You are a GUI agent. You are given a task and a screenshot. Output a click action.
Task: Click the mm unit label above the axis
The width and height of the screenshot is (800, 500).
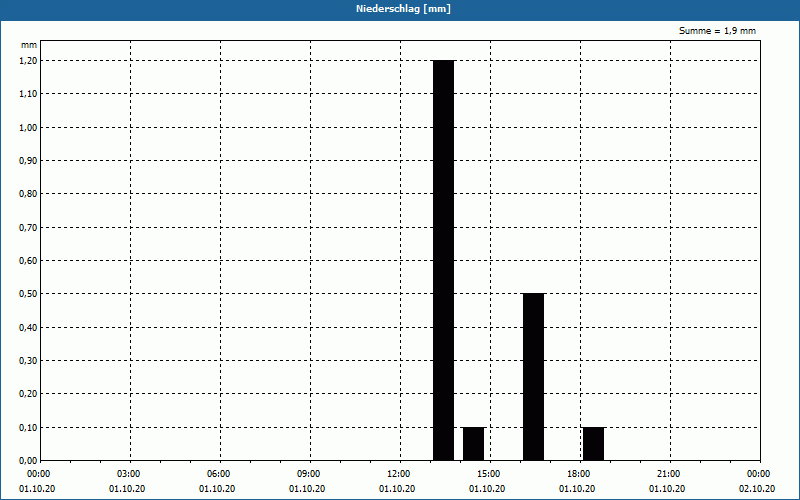pyautogui.click(x=29, y=45)
